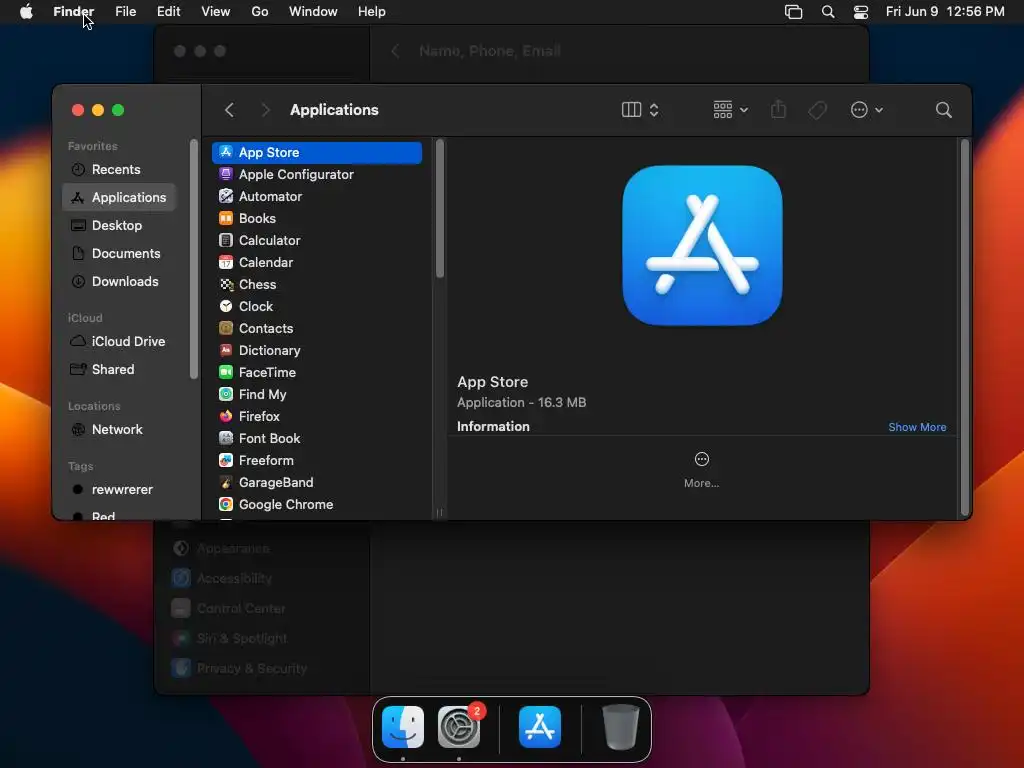This screenshot has width=1024, height=768.
Task: Open Recents in the sidebar
Action: point(120,169)
